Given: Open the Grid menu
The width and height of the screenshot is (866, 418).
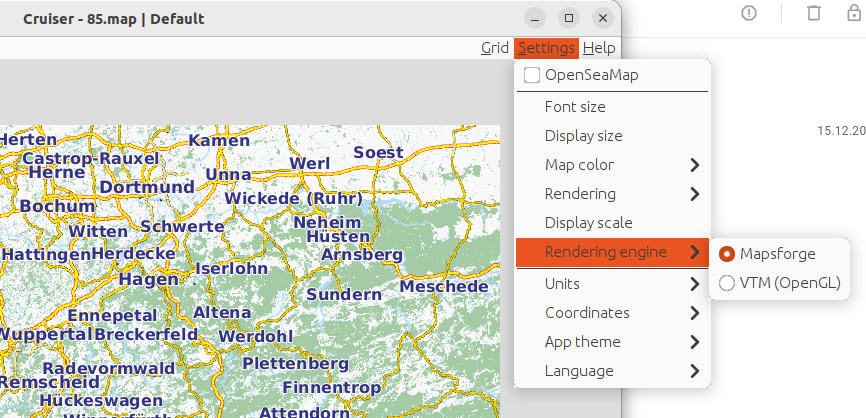Looking at the screenshot, I should coord(494,48).
